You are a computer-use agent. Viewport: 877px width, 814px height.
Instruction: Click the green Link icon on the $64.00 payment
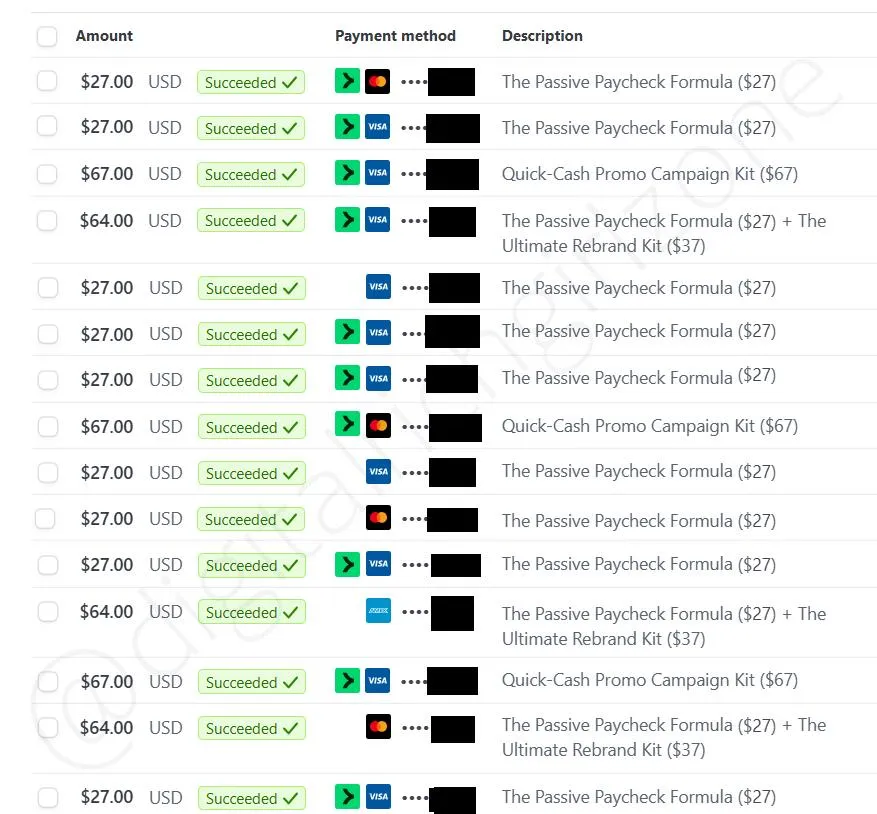click(346, 219)
